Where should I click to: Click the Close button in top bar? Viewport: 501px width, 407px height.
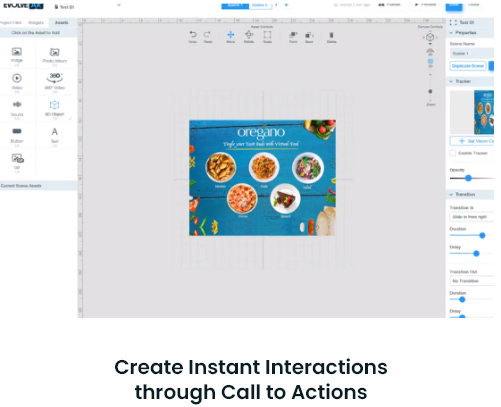point(473,5)
